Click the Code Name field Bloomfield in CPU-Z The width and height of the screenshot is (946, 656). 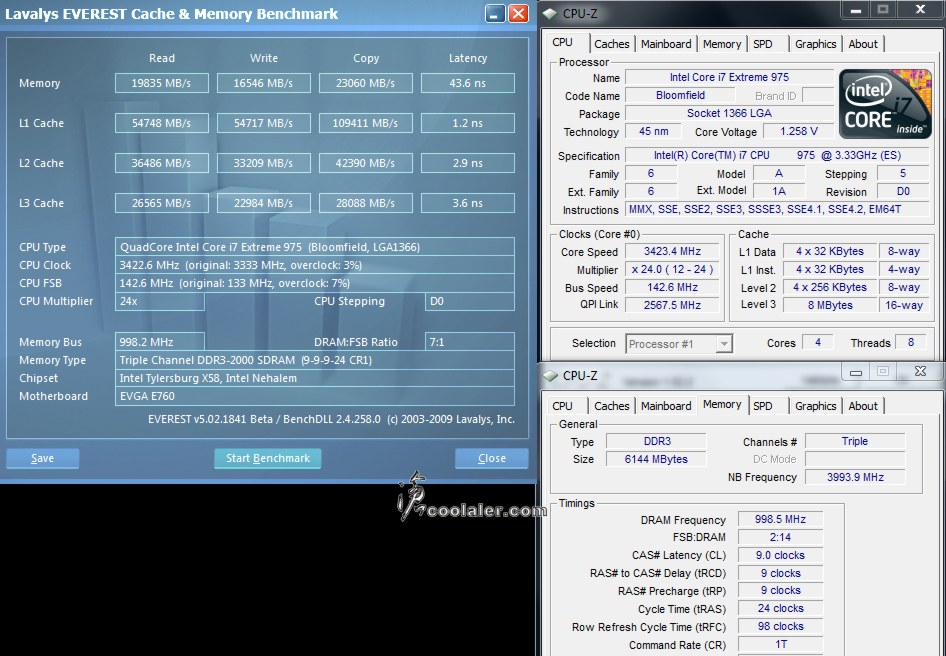point(681,95)
